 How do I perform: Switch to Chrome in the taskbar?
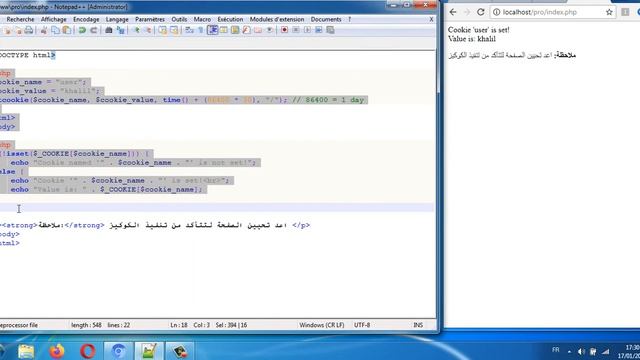(x=118, y=351)
